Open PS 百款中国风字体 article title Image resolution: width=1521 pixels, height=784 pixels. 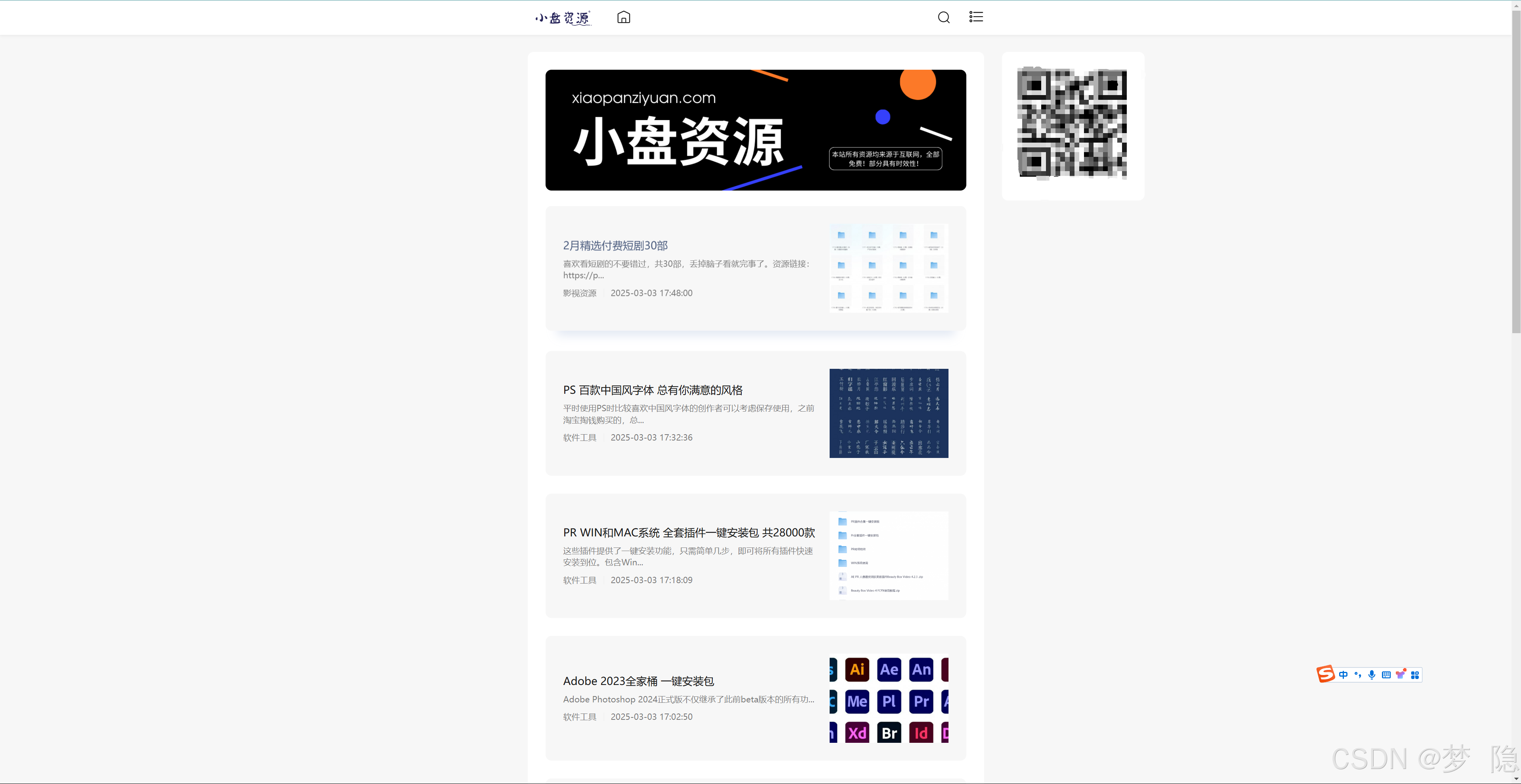pyautogui.click(x=653, y=390)
